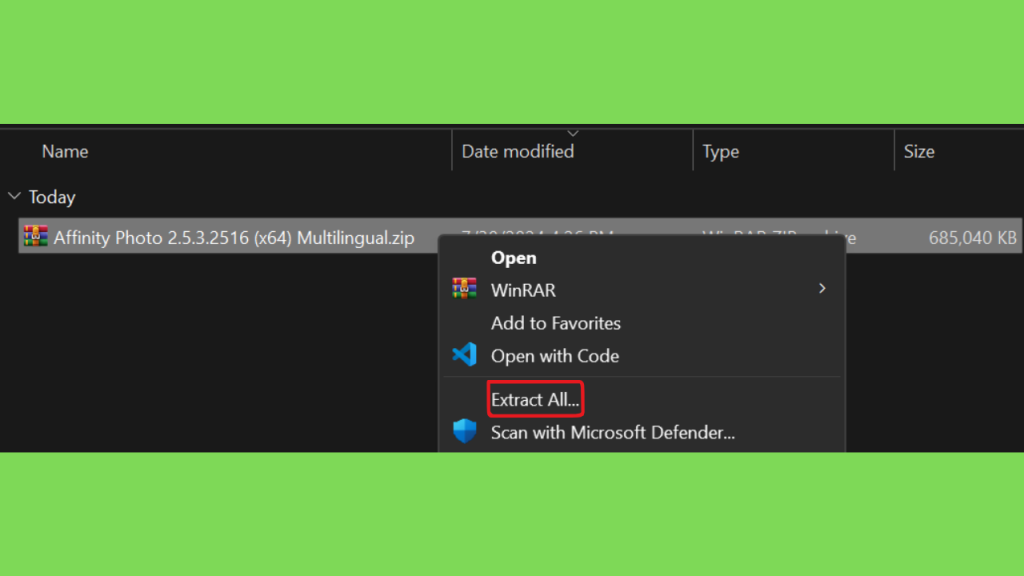Viewport: 1024px width, 576px height.
Task: Click the zip file's WinRAR archive icon
Action: pos(36,236)
